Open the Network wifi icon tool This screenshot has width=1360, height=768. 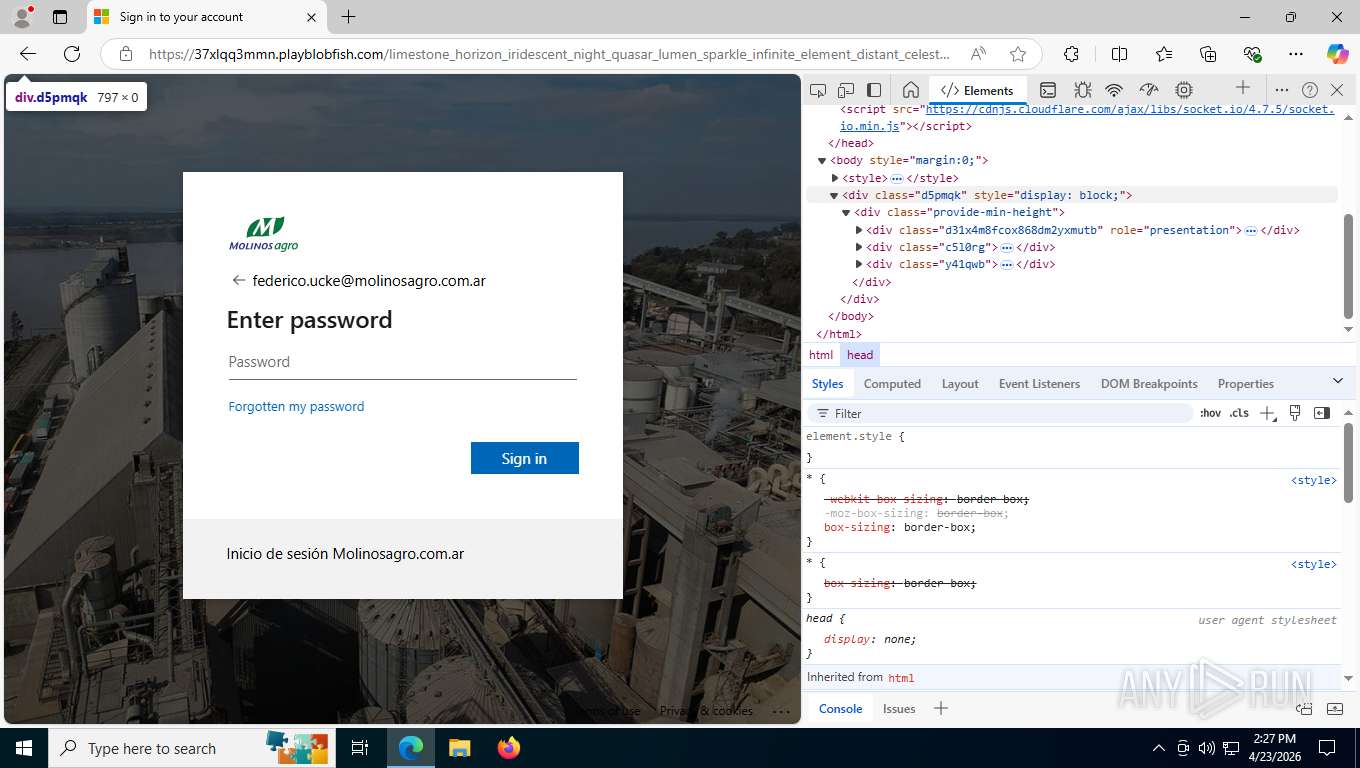coord(1115,90)
